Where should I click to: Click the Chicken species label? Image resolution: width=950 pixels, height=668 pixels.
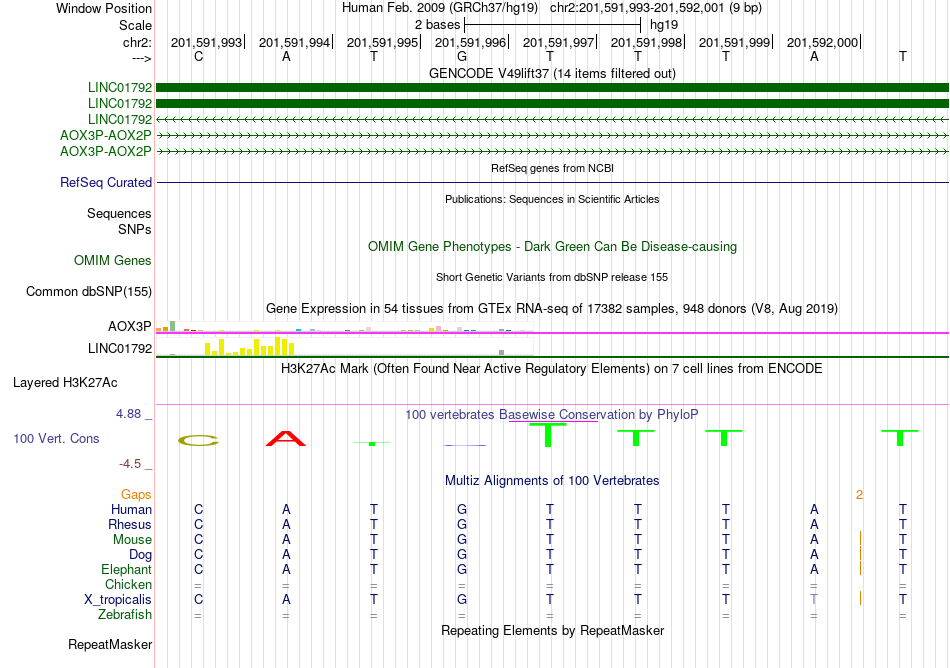tap(128, 584)
